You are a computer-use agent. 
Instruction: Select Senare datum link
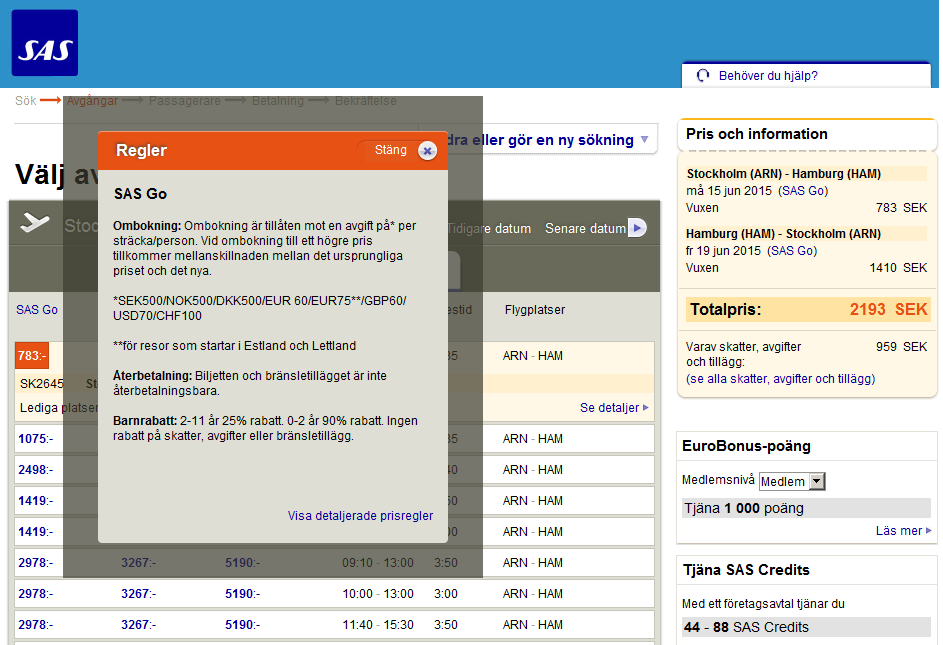pos(585,229)
